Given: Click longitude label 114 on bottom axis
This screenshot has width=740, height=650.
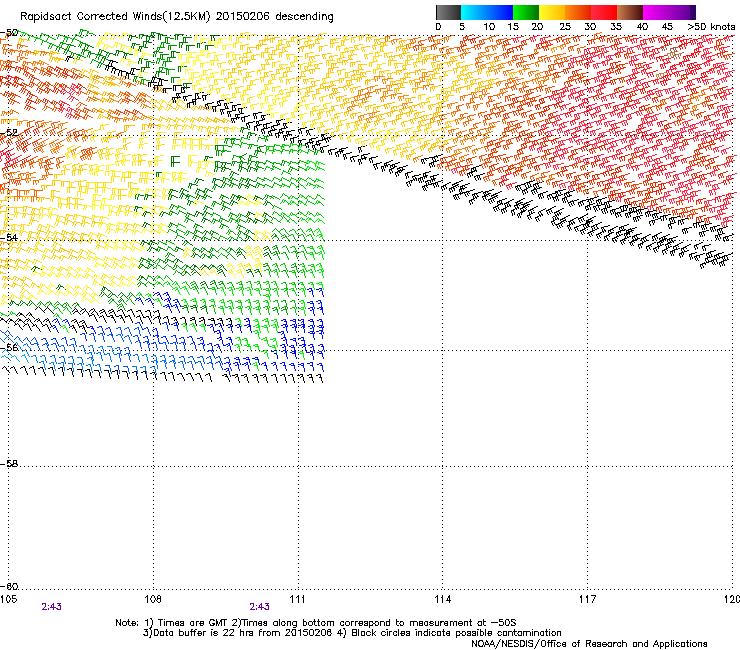Looking at the screenshot, I should 443,599.
